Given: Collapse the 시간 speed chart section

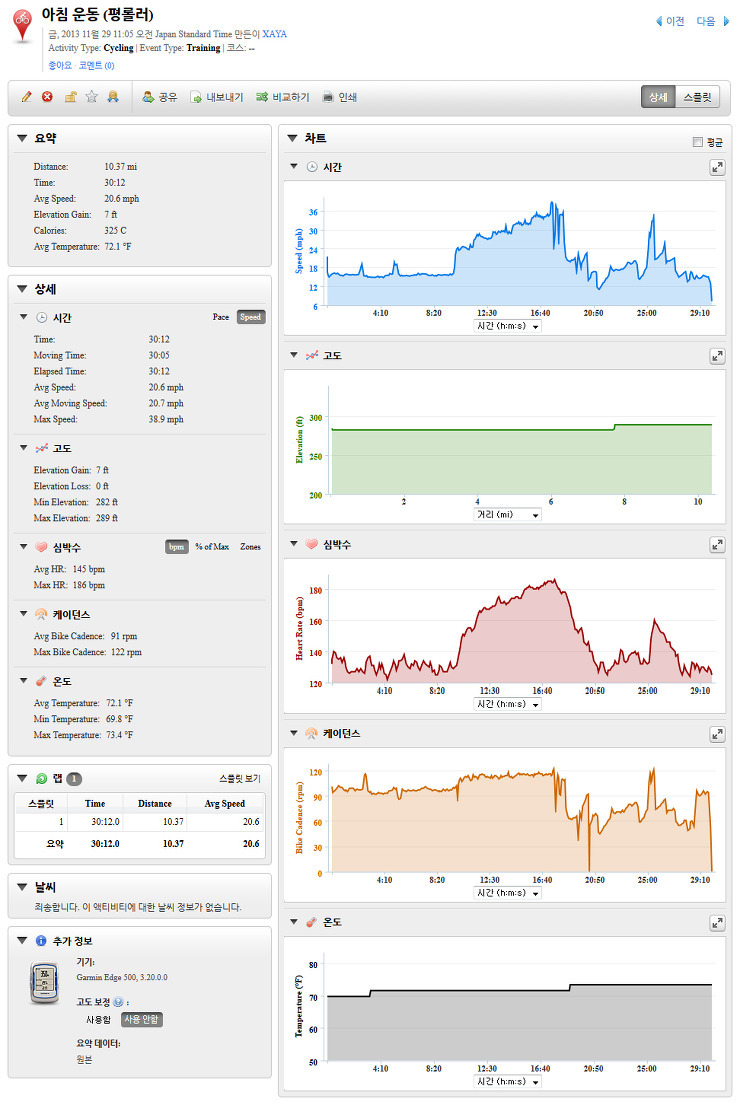Looking at the screenshot, I should click(x=294, y=166).
